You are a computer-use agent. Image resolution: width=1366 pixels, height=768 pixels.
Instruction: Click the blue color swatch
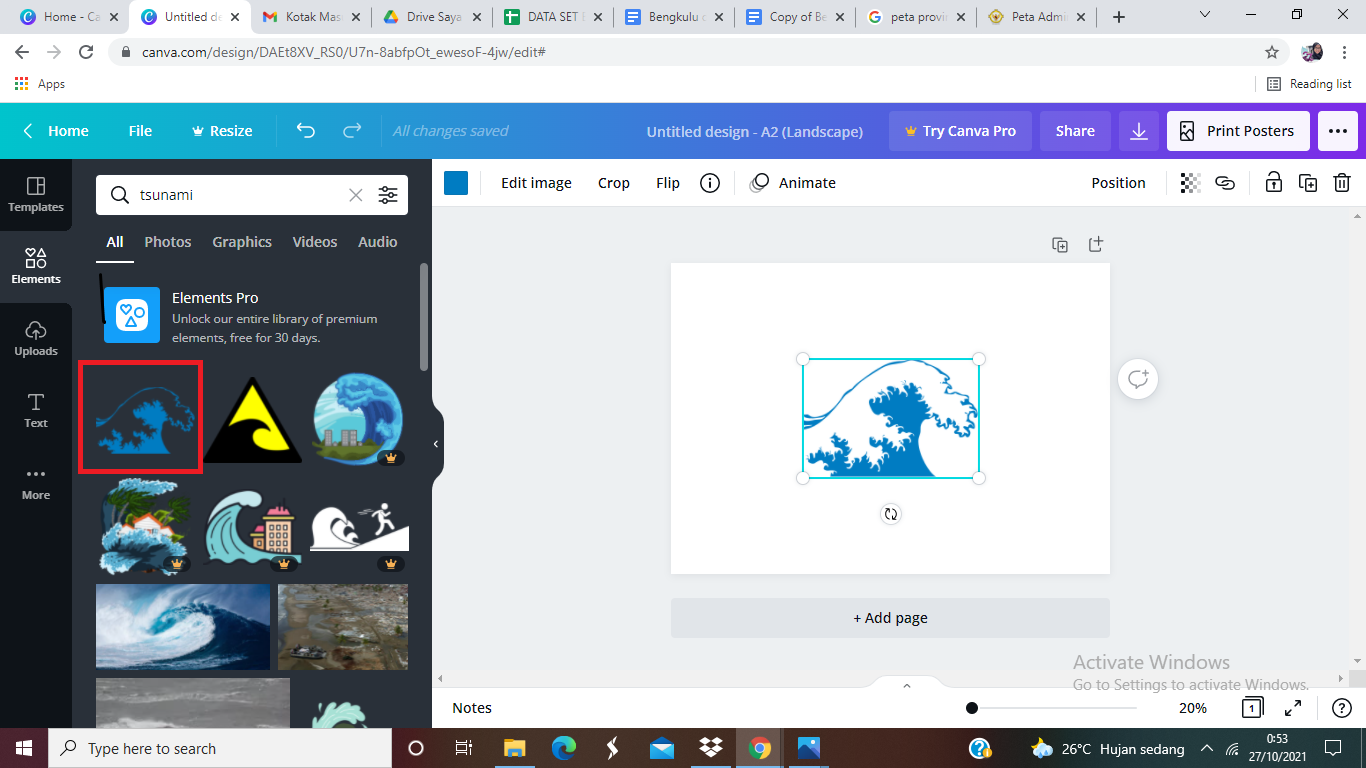(456, 183)
